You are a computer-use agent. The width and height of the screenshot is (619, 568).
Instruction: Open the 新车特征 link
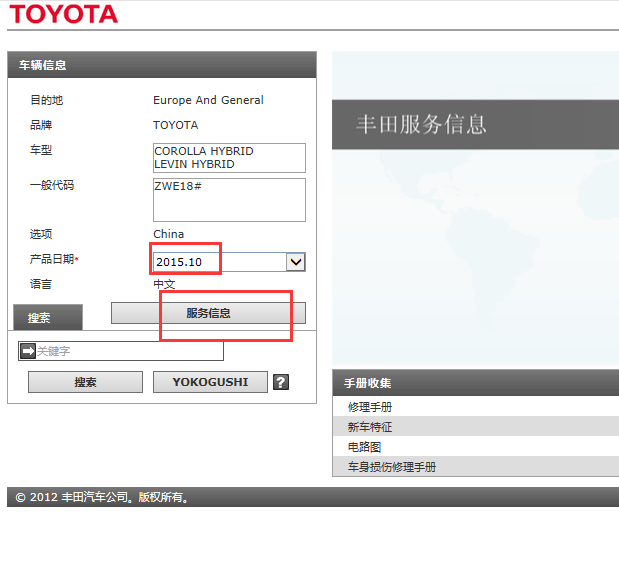(x=370, y=427)
